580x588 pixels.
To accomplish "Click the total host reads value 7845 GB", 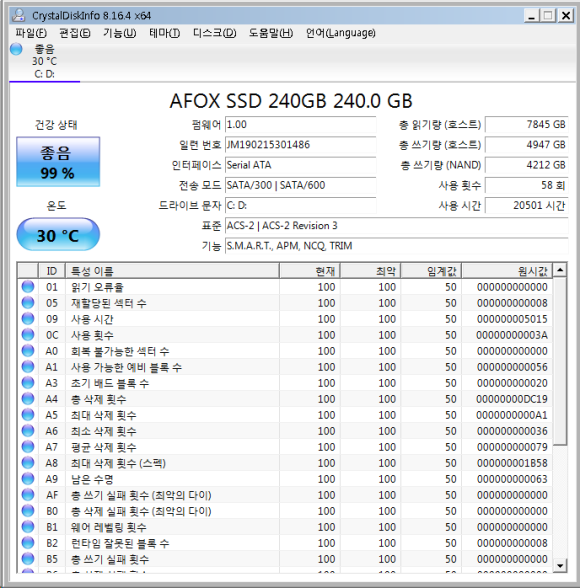I will (x=526, y=124).
